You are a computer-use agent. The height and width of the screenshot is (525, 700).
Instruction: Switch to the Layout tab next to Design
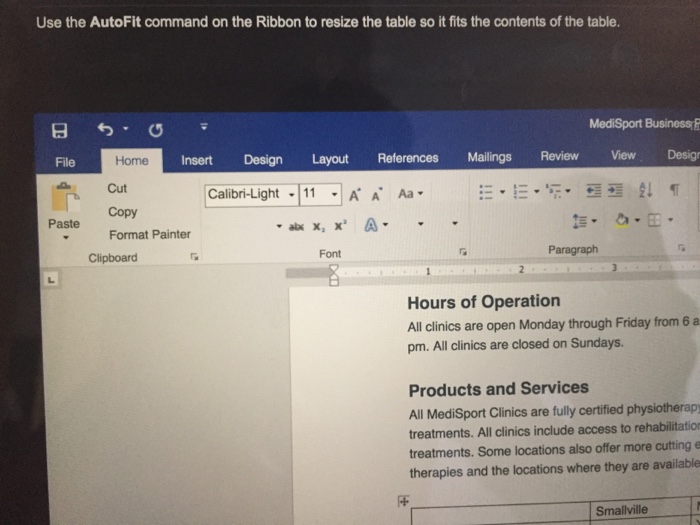tap(330, 159)
